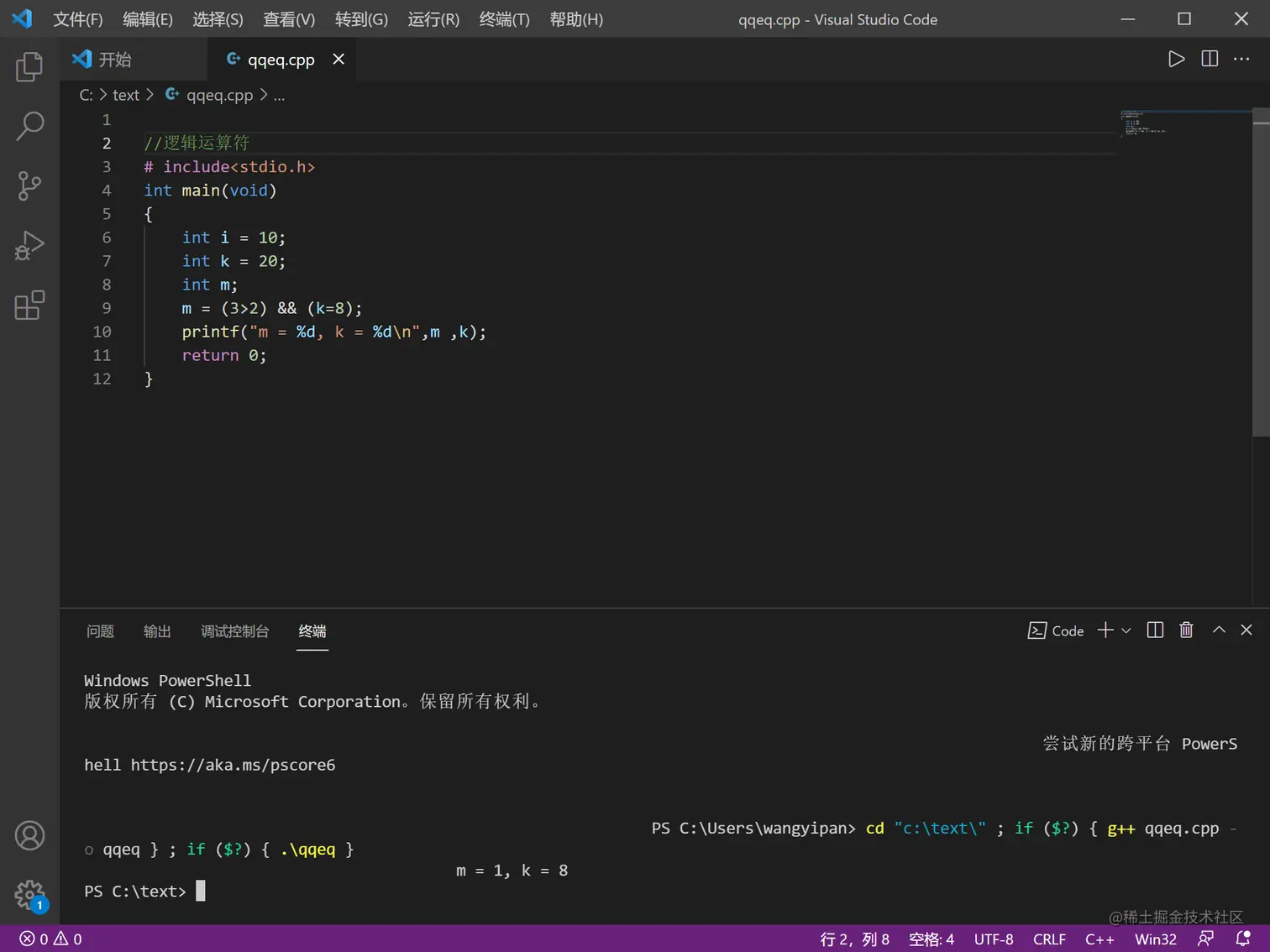Click the 行 2, 列 8 cursor position
1270x952 pixels.
(854, 939)
